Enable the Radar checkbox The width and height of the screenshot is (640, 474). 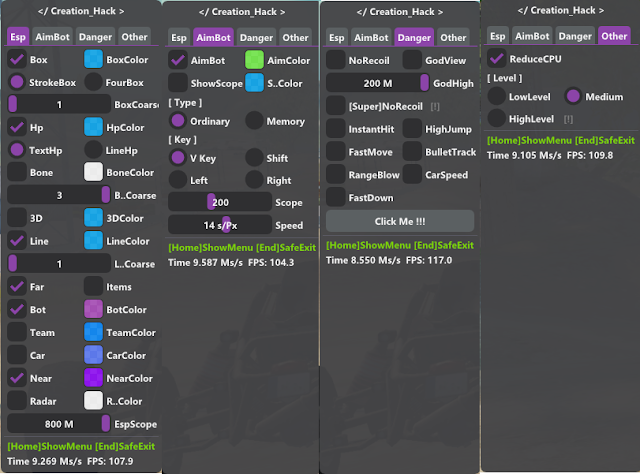click(x=17, y=401)
